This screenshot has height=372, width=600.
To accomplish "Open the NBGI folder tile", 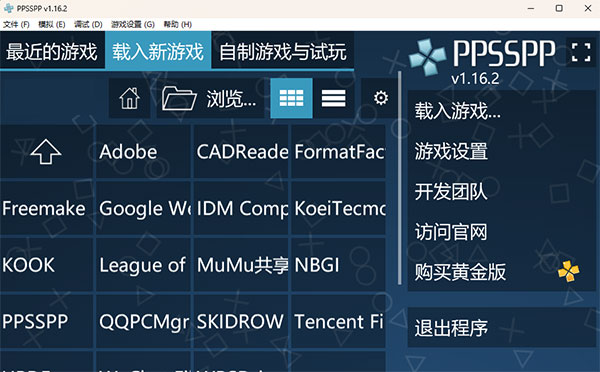I will pyautogui.click(x=339, y=265).
